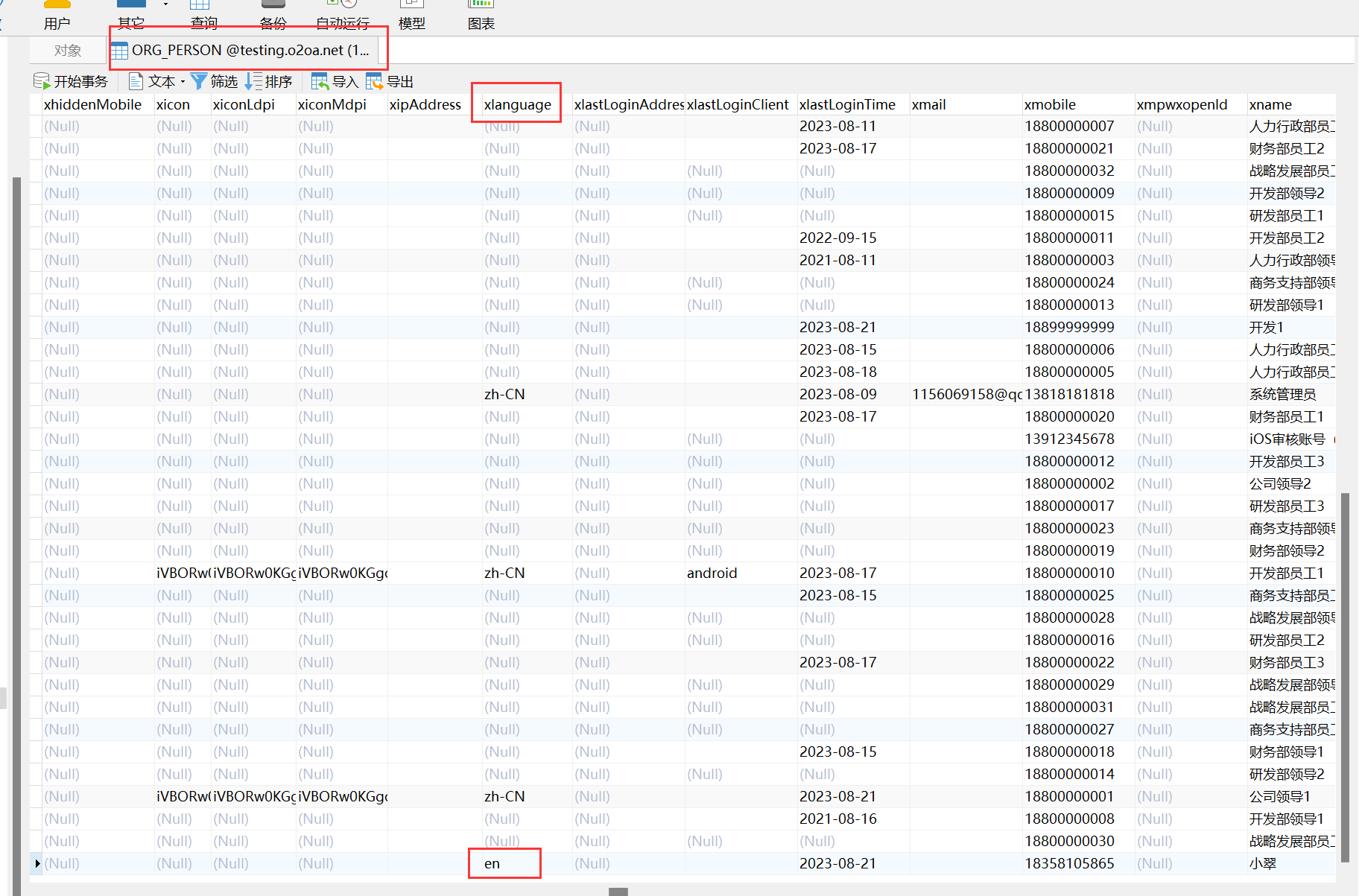The width and height of the screenshot is (1359, 896).
Task: Click the 导出 export wizard icon
Action: click(389, 81)
